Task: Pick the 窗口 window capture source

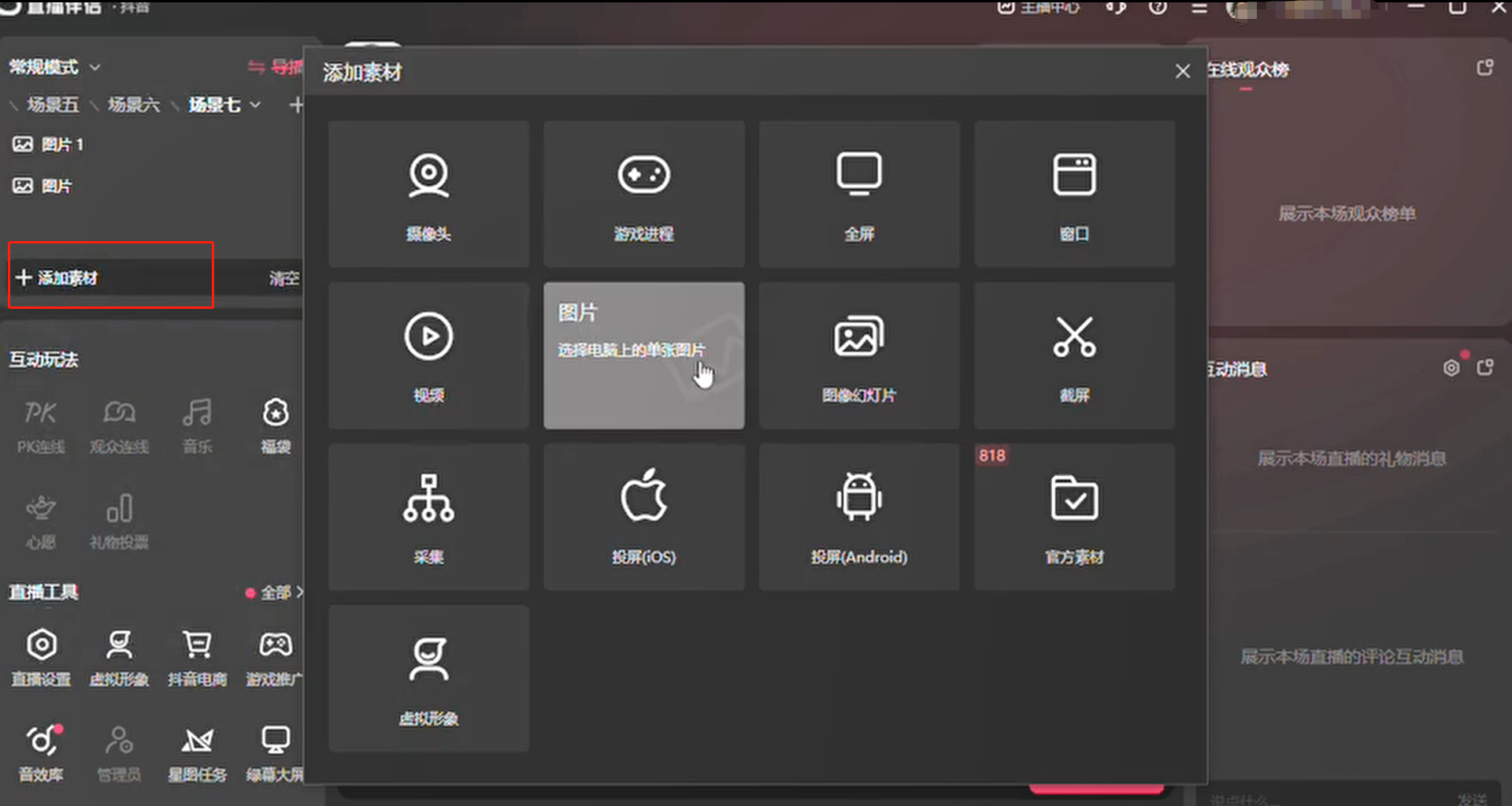Action: pos(1074,195)
